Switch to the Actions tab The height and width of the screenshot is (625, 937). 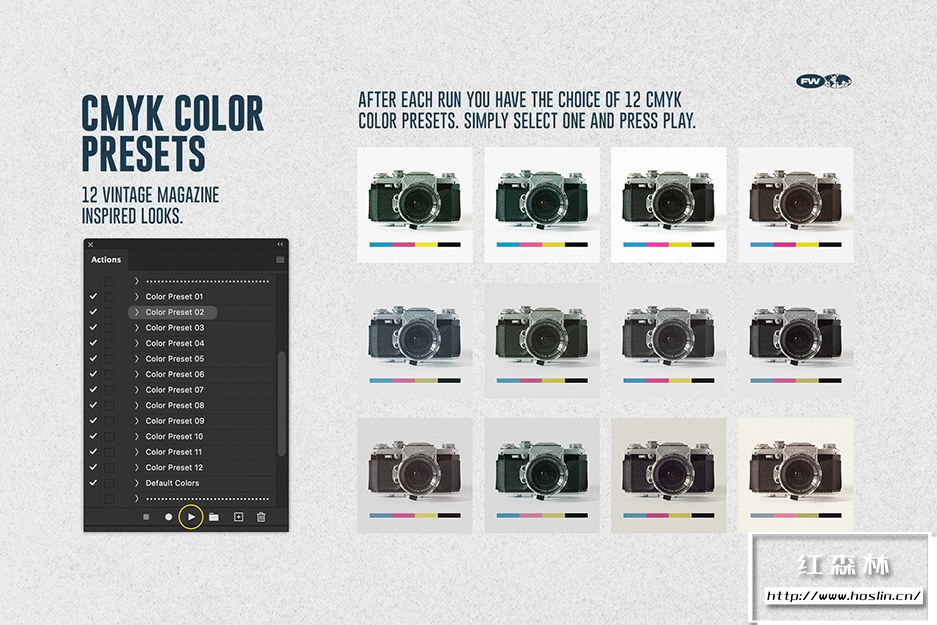pyautogui.click(x=106, y=259)
